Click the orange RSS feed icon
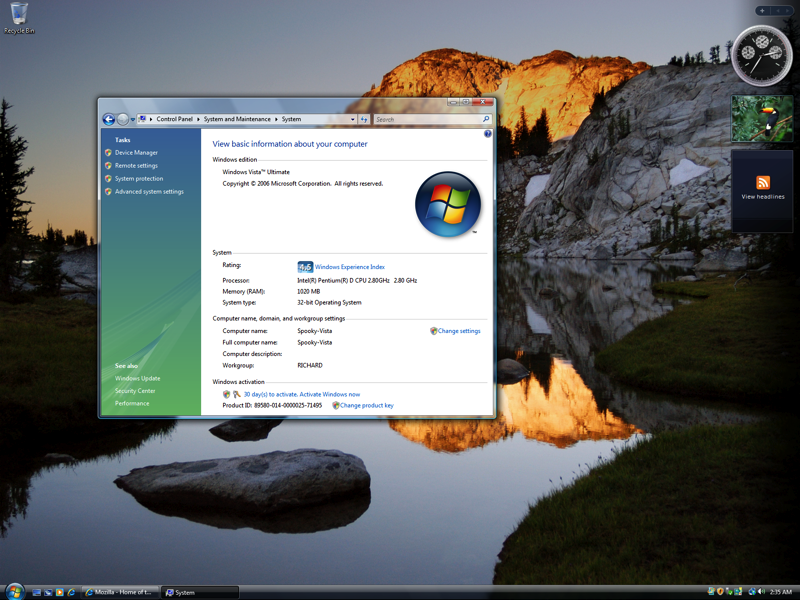The image size is (800, 600). pyautogui.click(x=763, y=182)
